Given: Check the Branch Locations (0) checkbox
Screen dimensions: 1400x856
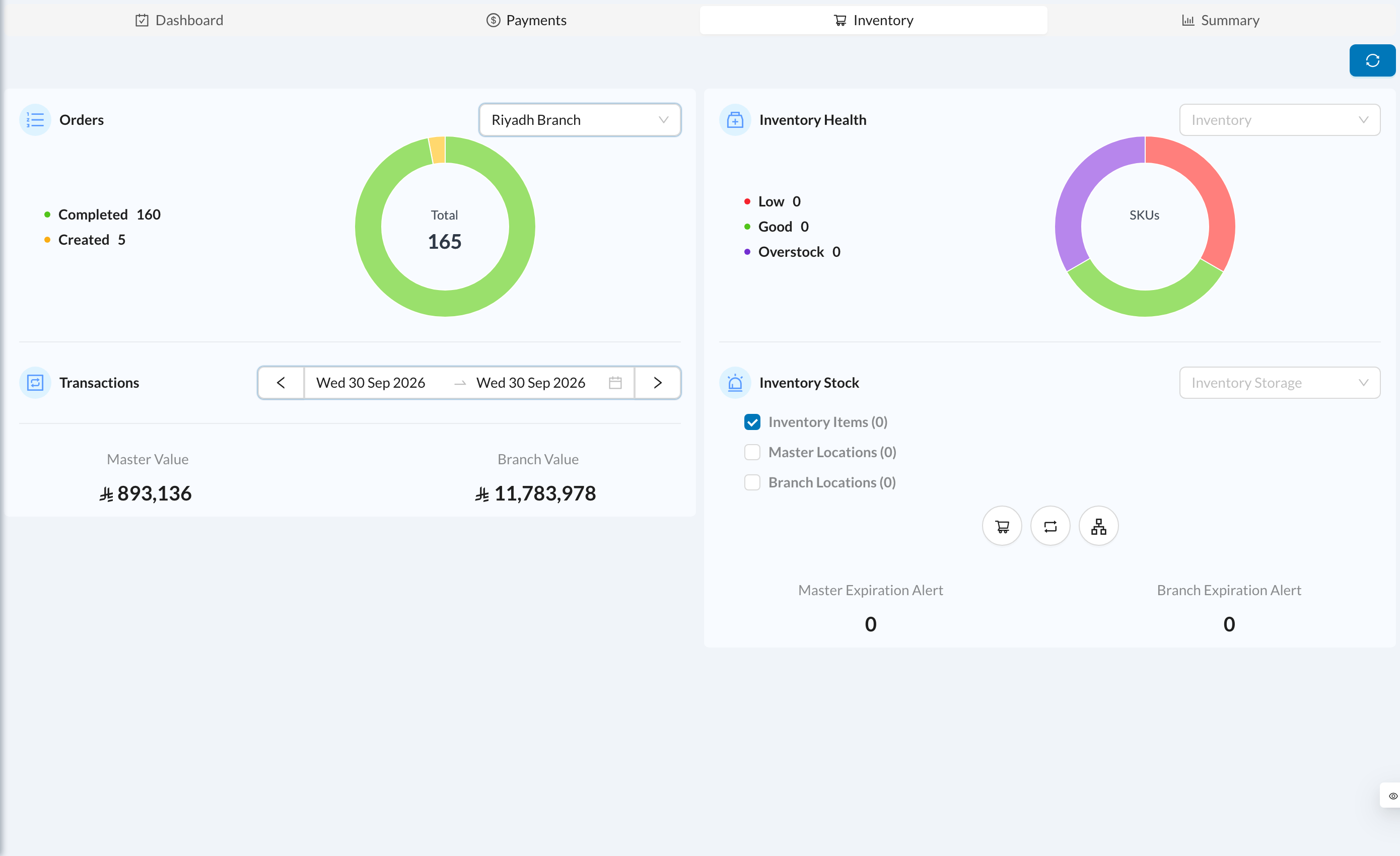Looking at the screenshot, I should [x=752, y=482].
